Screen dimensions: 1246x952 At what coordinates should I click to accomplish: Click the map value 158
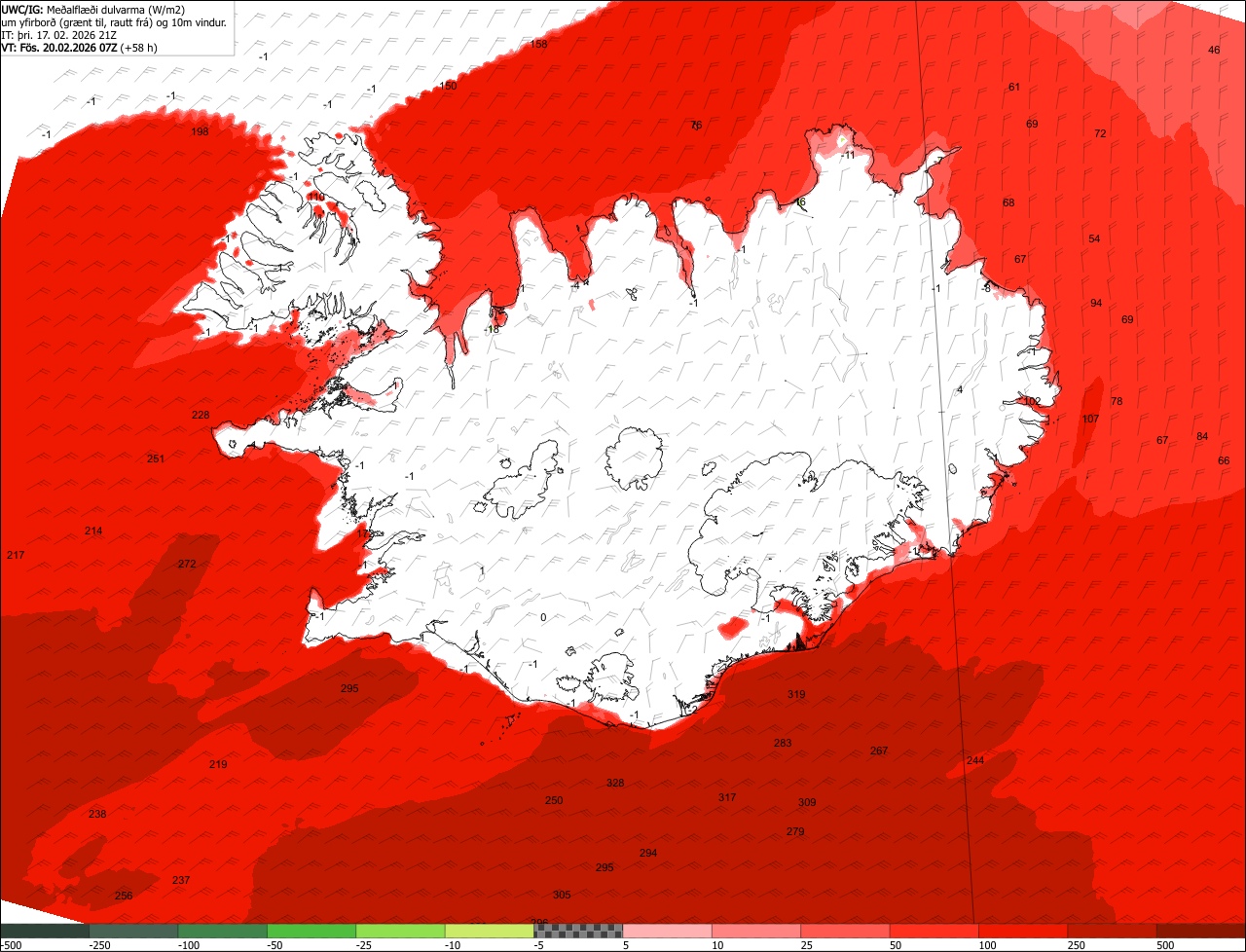538,45
